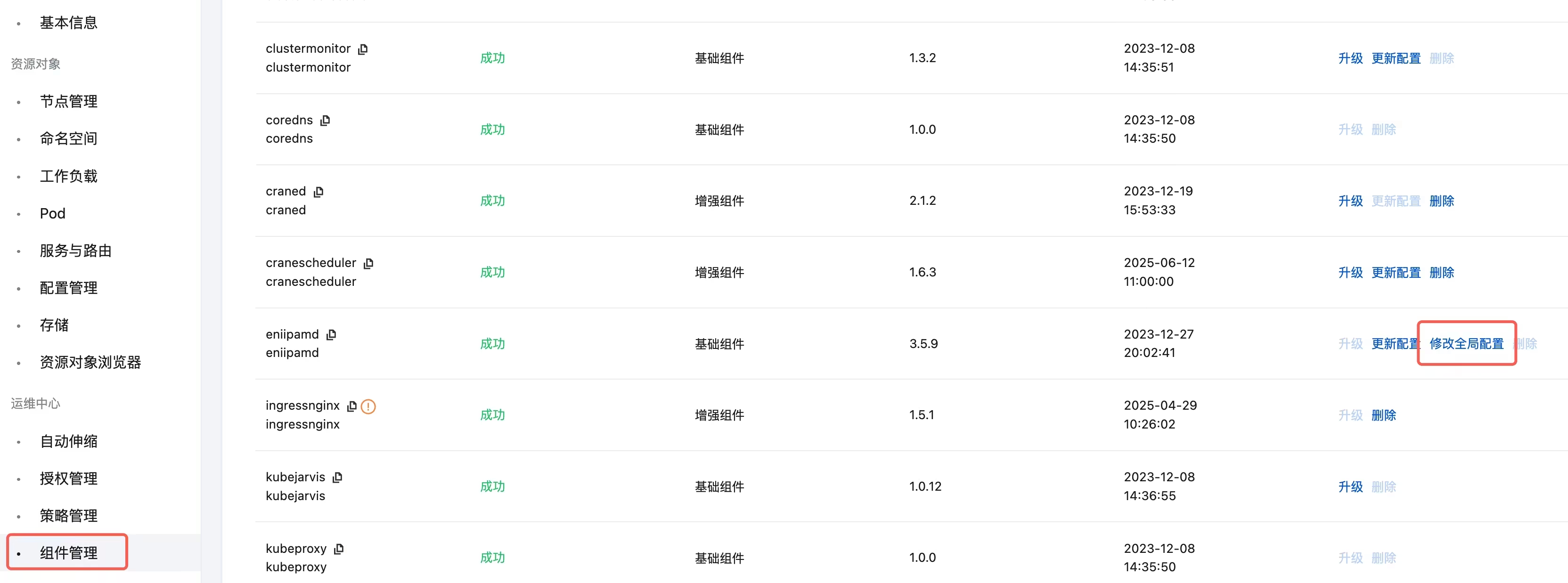
Task: Click 更新配置 for cranescheduler
Action: 1396,273
